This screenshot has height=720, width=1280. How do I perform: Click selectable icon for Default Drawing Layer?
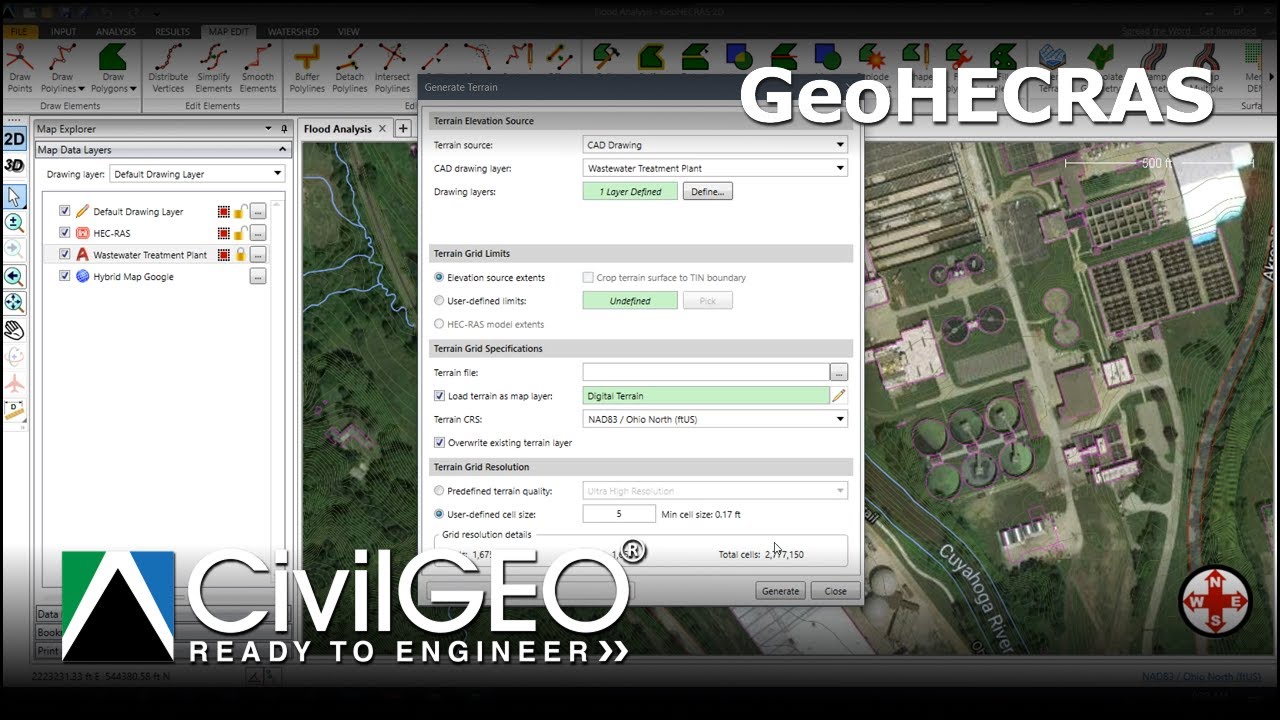pos(224,211)
